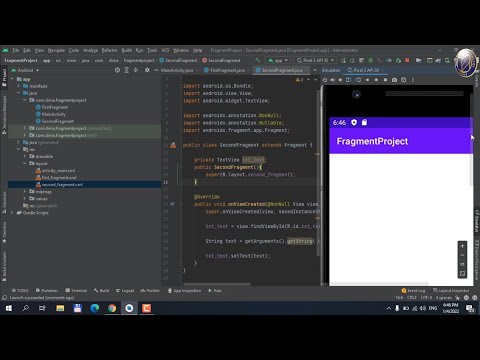Expand the values folder
The width and height of the screenshot is (480, 360).
click(25, 199)
